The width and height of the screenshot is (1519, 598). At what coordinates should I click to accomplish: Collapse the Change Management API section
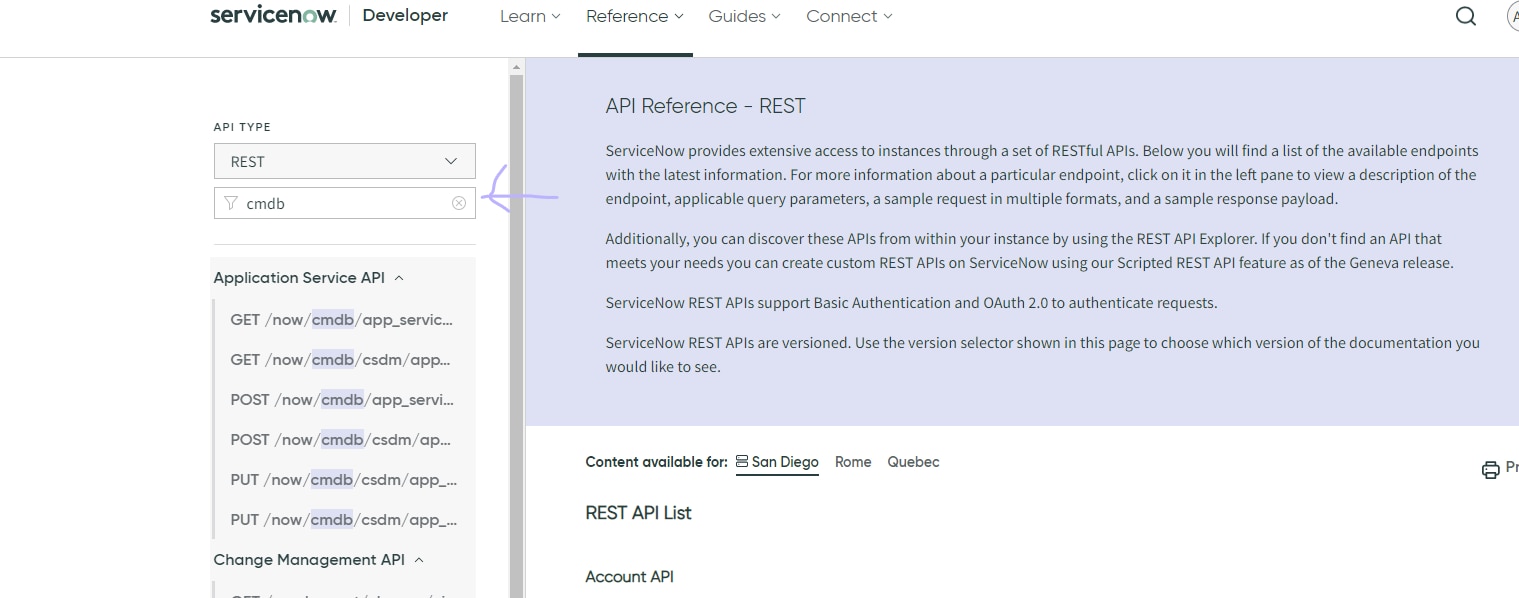tap(419, 560)
